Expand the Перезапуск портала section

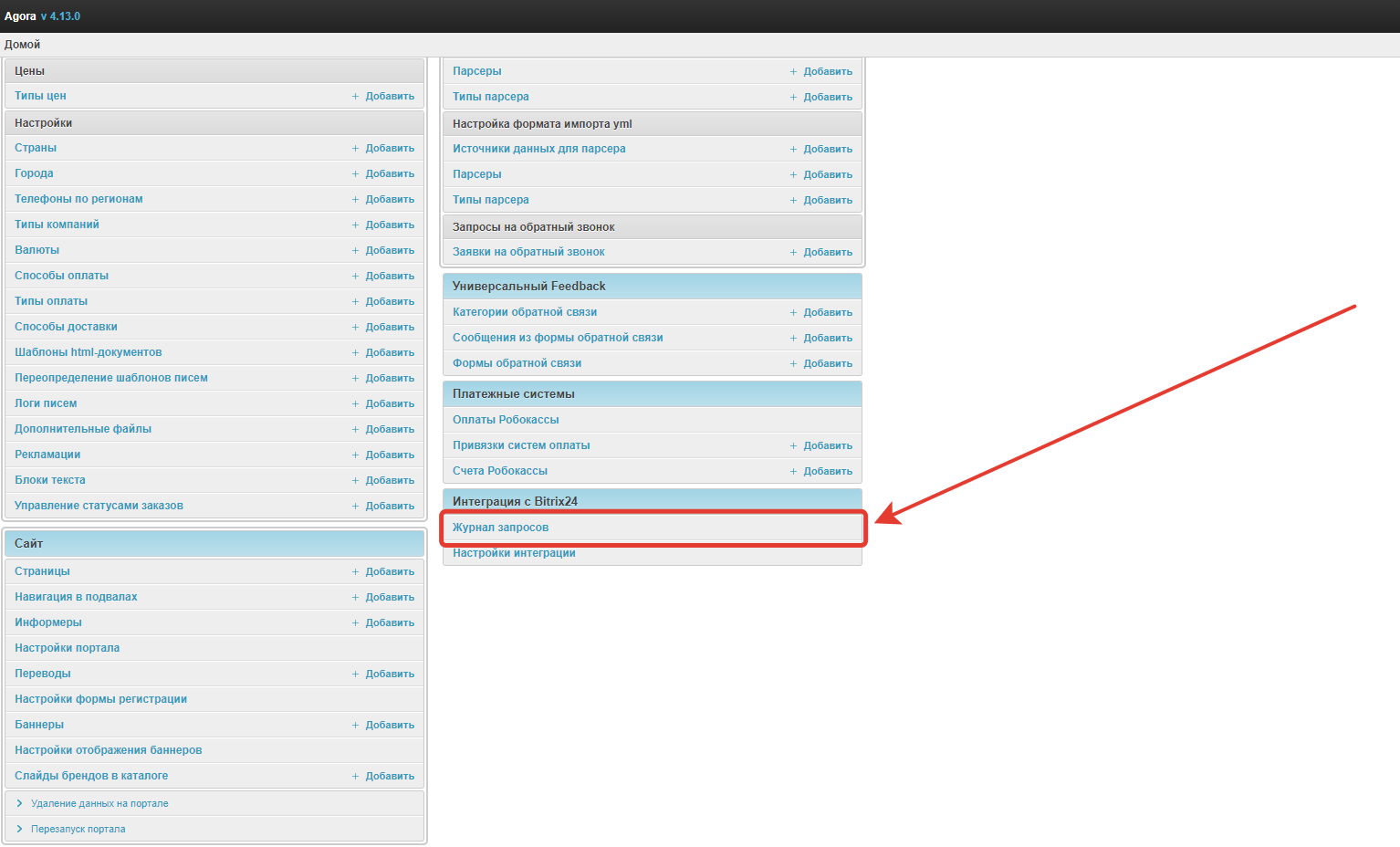point(78,829)
